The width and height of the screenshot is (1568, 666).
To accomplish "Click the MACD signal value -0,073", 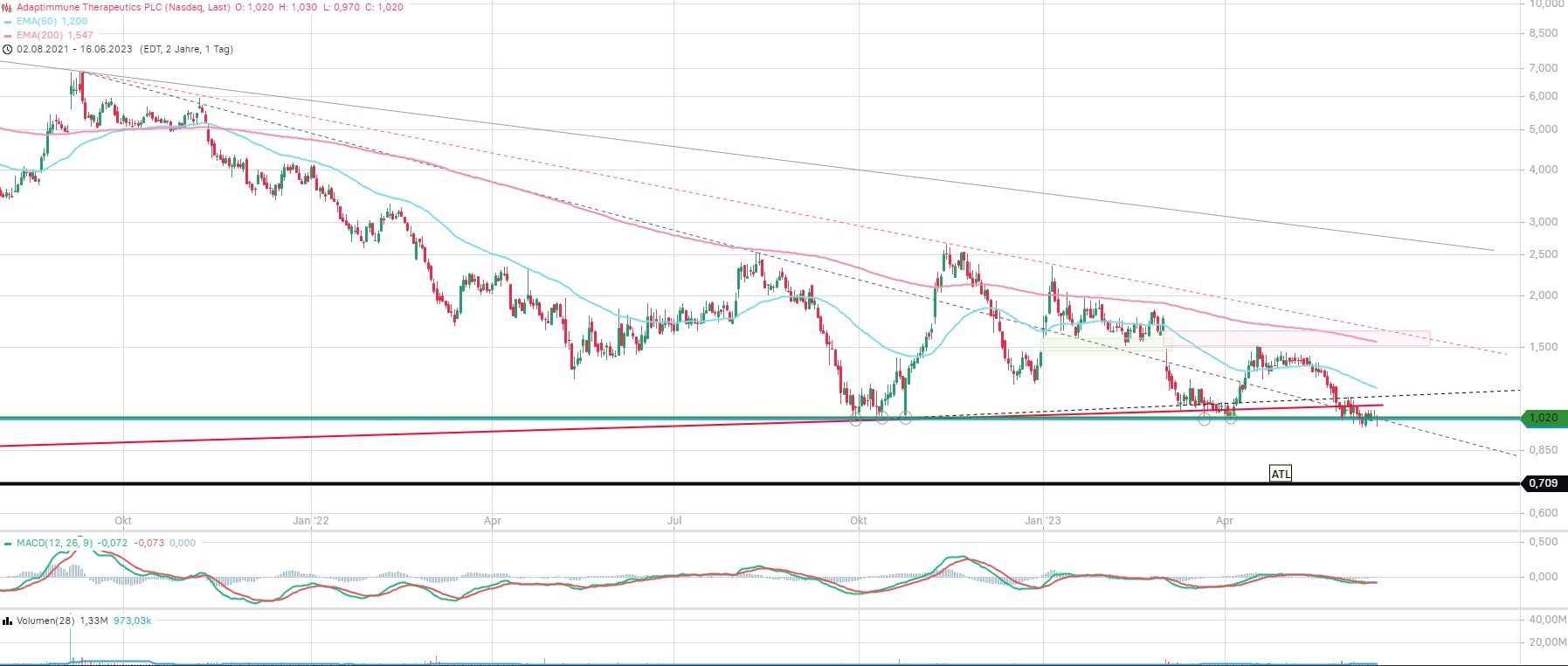I will 149,543.
